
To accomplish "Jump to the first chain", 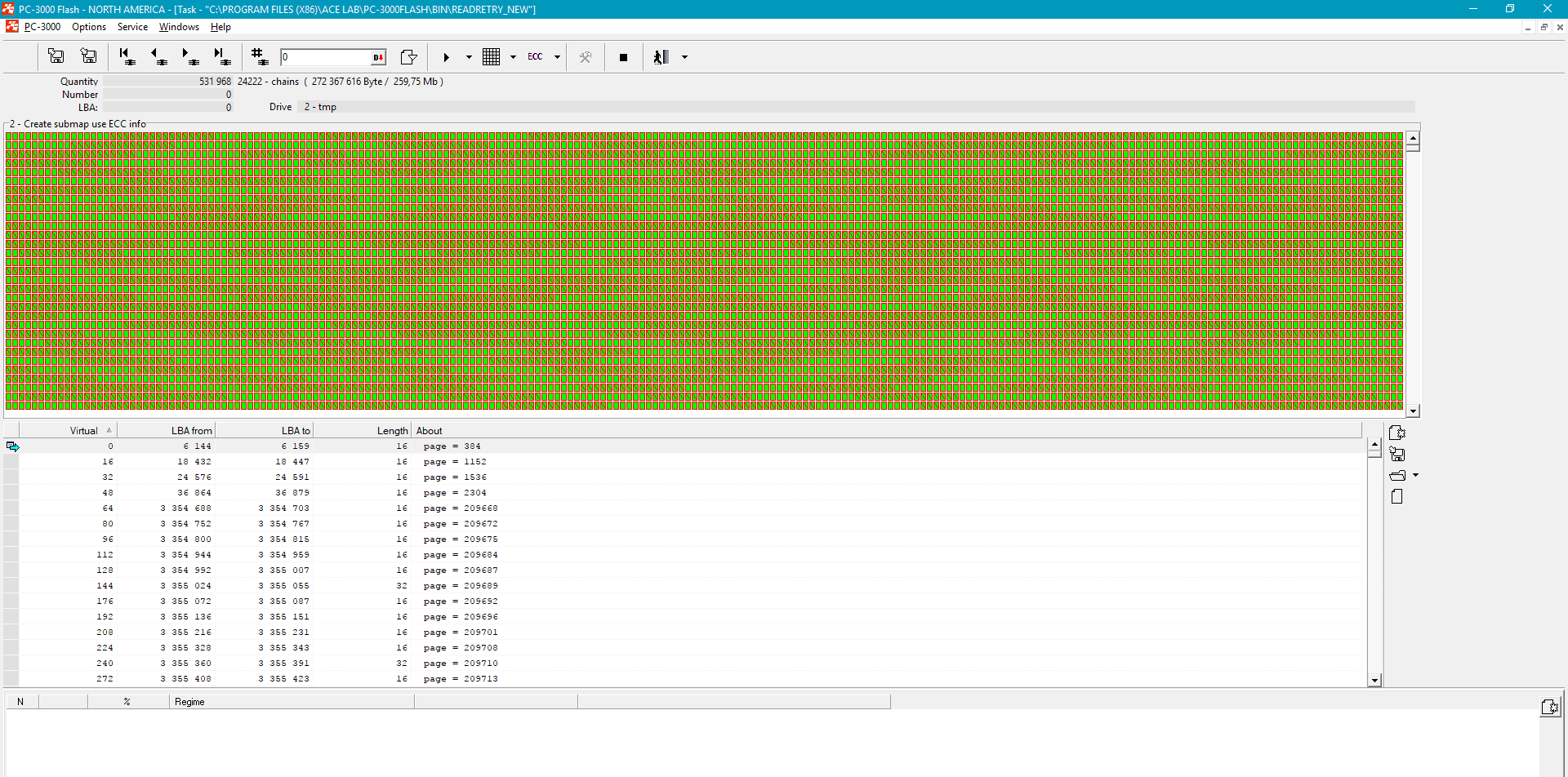I will pyautogui.click(x=127, y=56).
